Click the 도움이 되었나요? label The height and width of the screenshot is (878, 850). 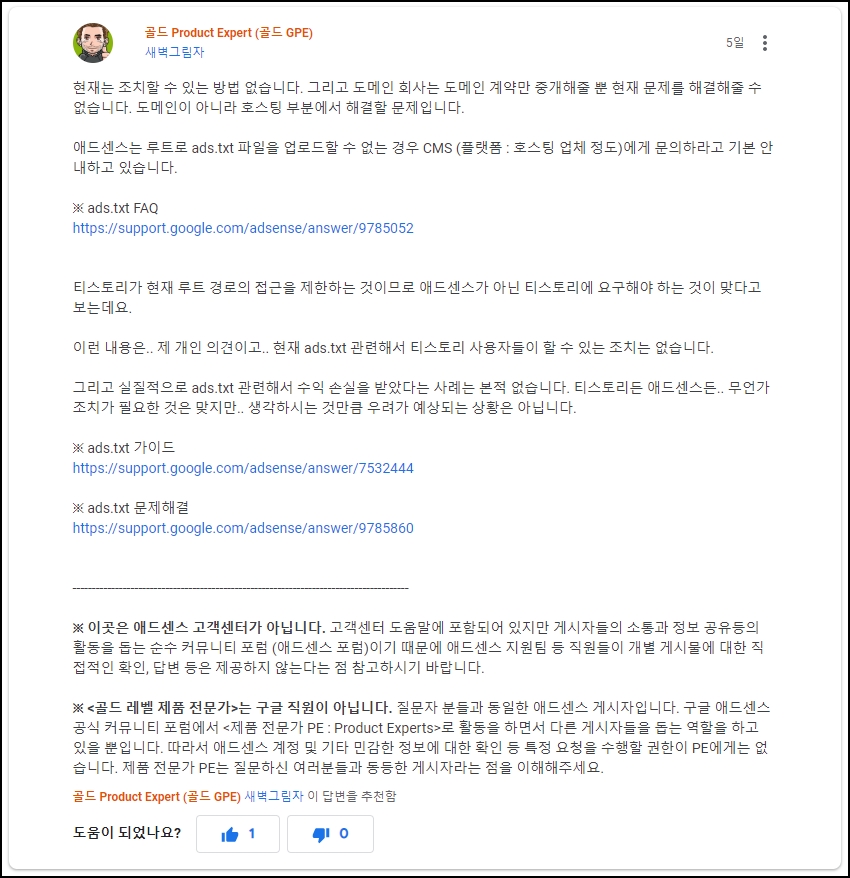127,833
